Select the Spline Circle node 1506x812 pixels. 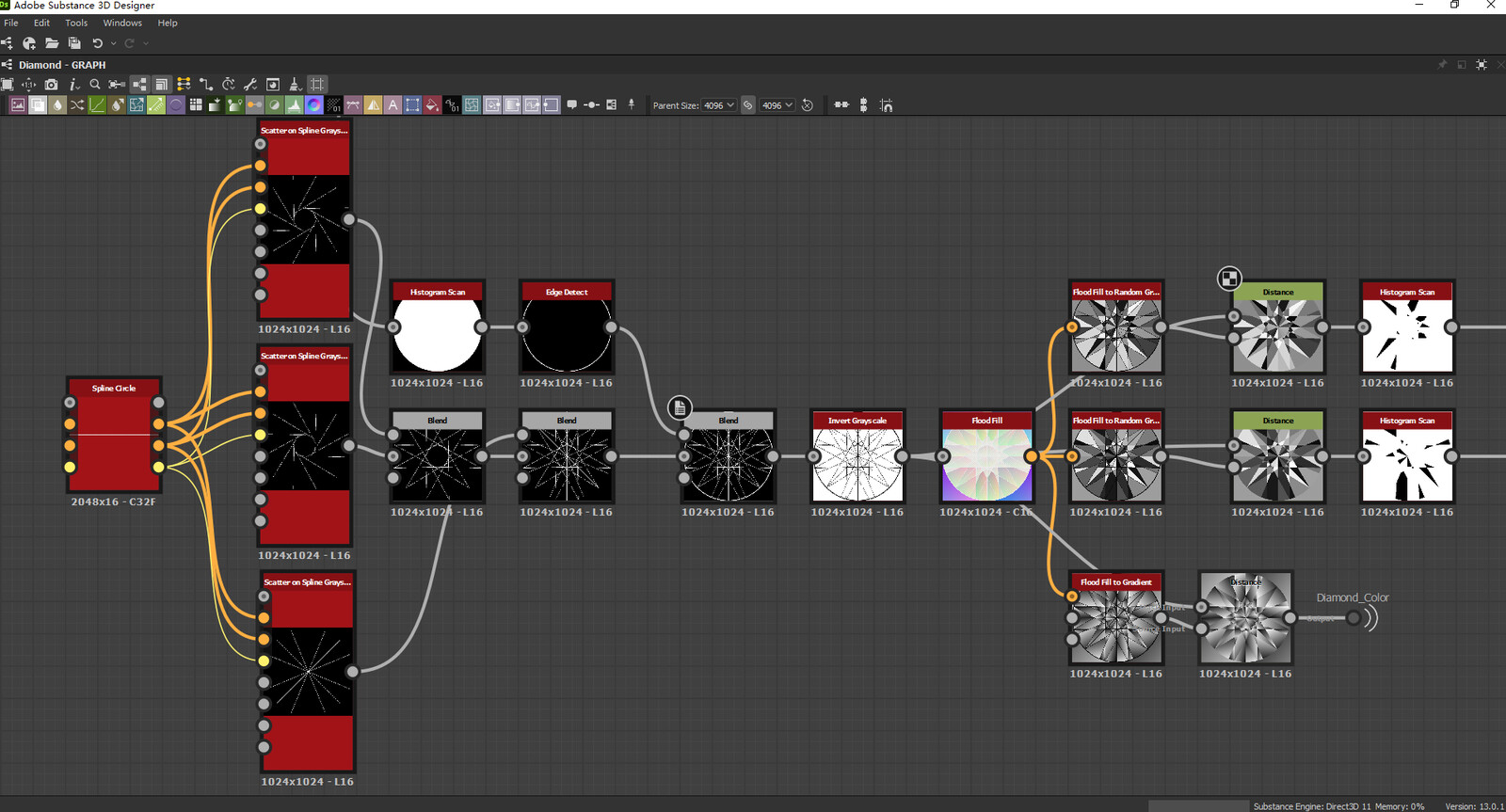click(x=114, y=435)
